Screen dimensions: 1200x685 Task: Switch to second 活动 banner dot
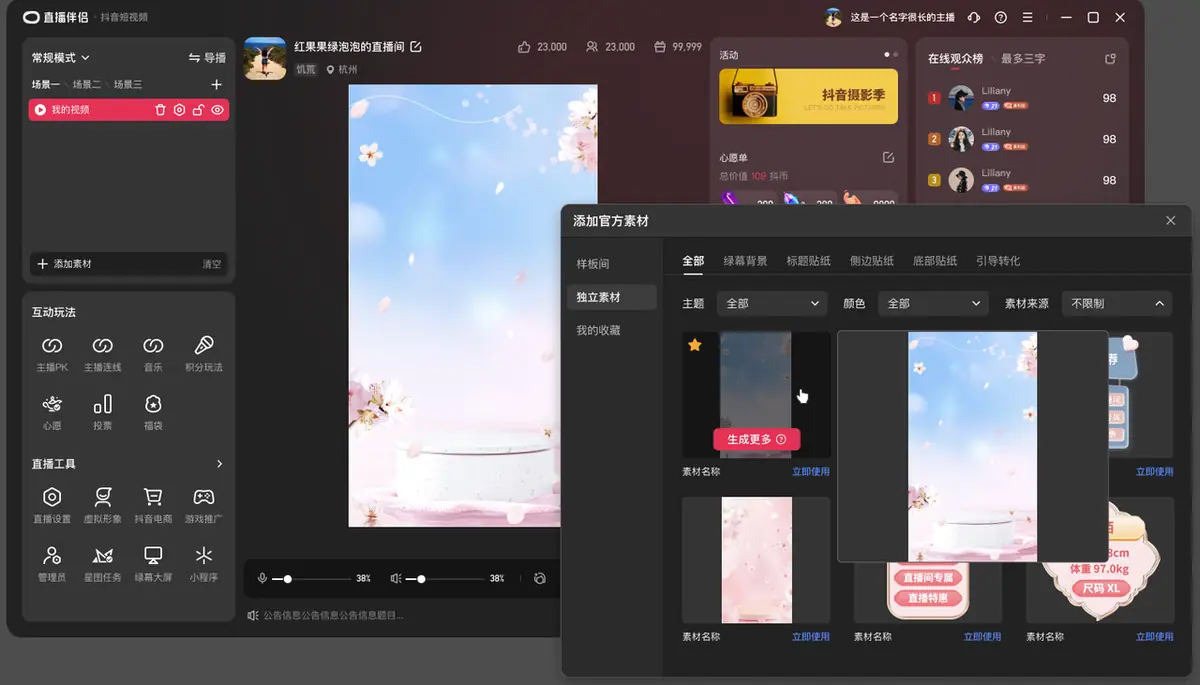click(895, 54)
